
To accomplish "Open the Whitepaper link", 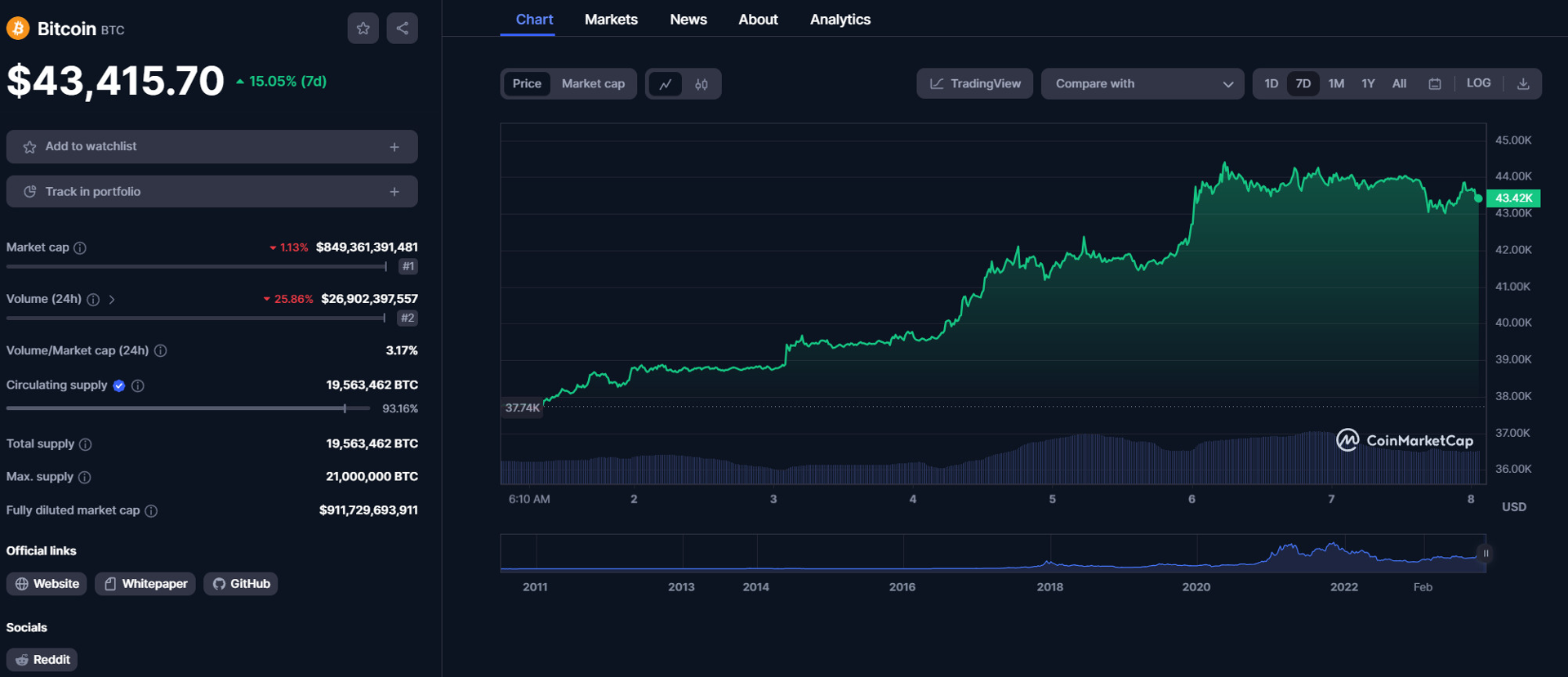I will tap(145, 584).
